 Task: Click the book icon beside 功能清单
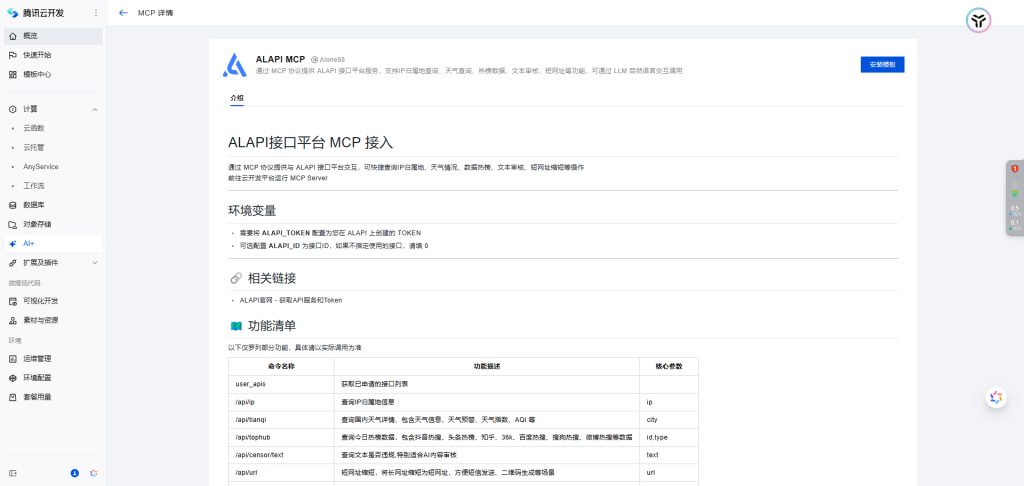tap(236, 325)
